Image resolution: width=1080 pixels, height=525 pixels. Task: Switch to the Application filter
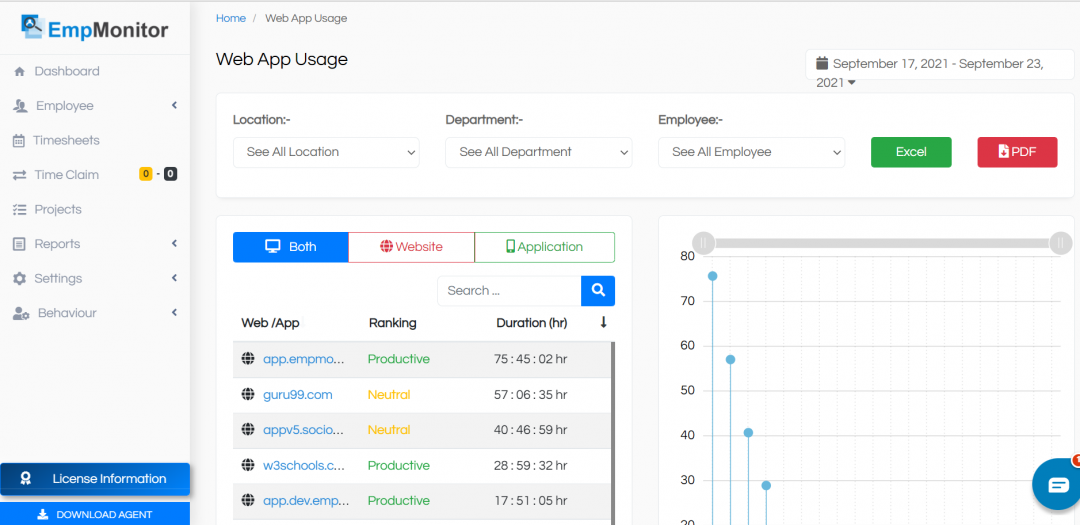(544, 247)
